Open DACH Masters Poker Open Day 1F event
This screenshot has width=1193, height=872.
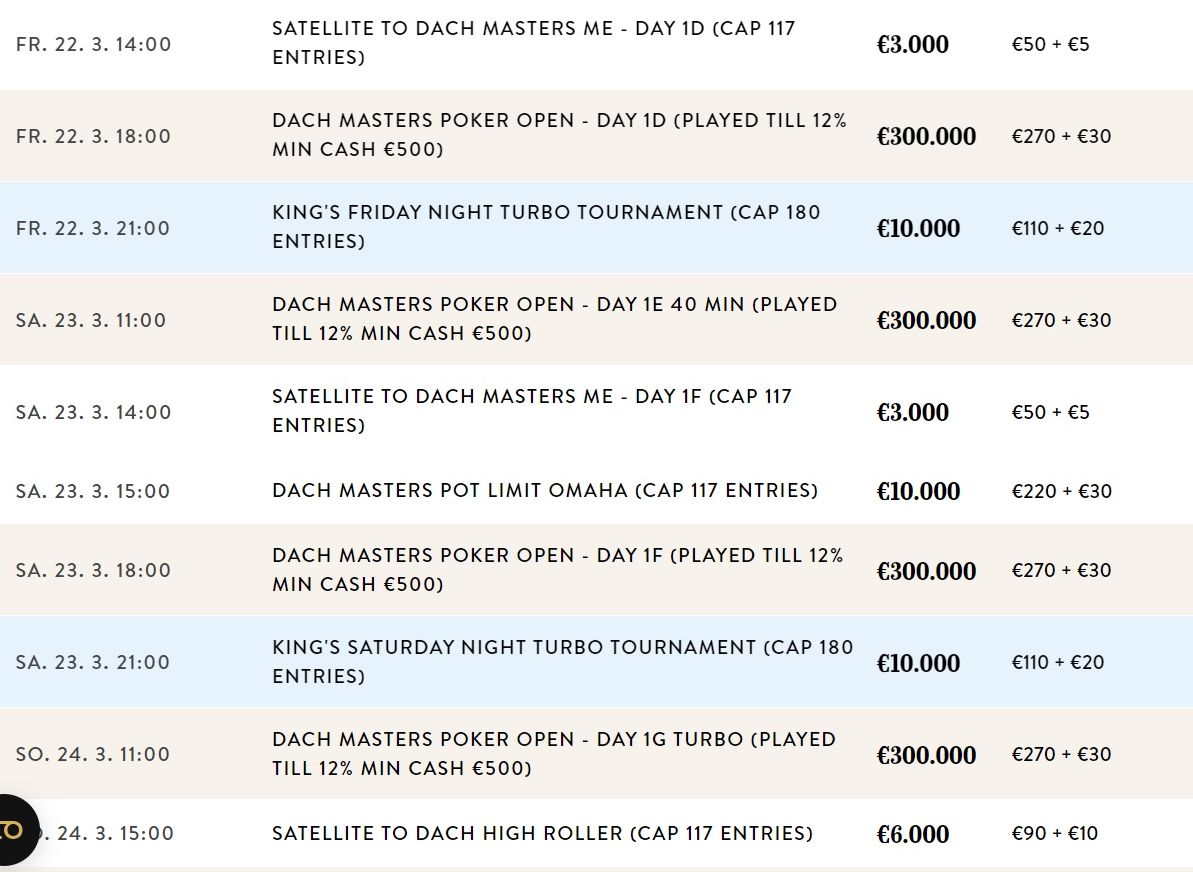pyautogui.click(x=558, y=570)
